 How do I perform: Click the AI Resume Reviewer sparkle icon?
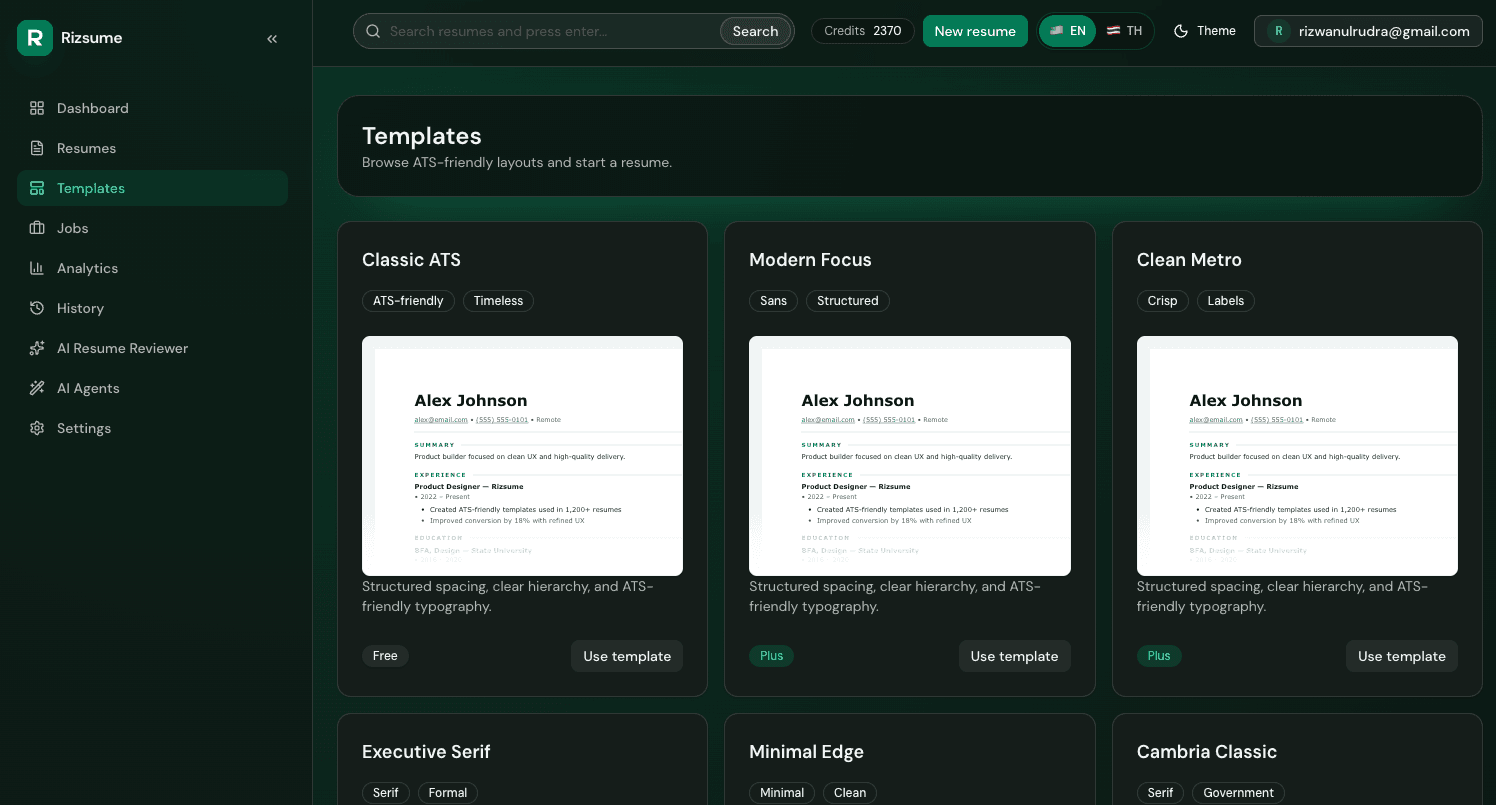(37, 348)
